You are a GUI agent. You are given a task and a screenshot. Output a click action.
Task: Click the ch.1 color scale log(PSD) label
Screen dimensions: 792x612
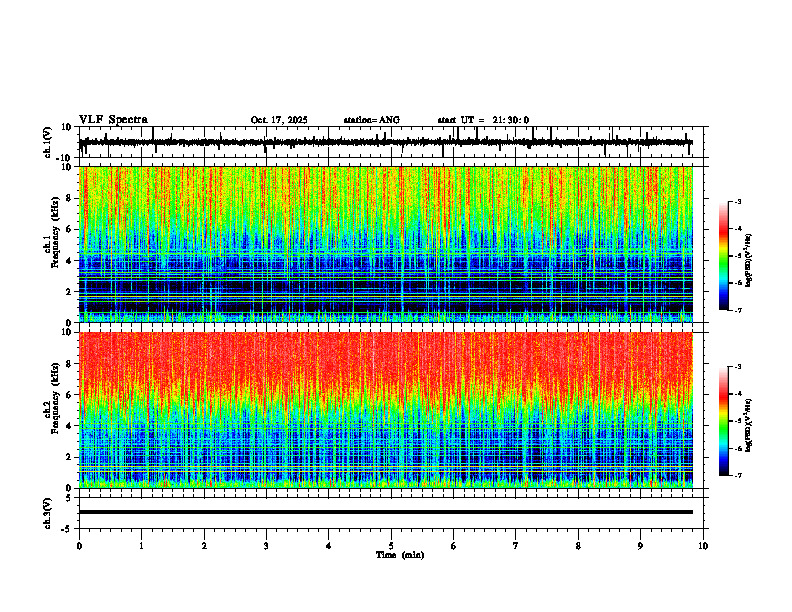coord(749,260)
